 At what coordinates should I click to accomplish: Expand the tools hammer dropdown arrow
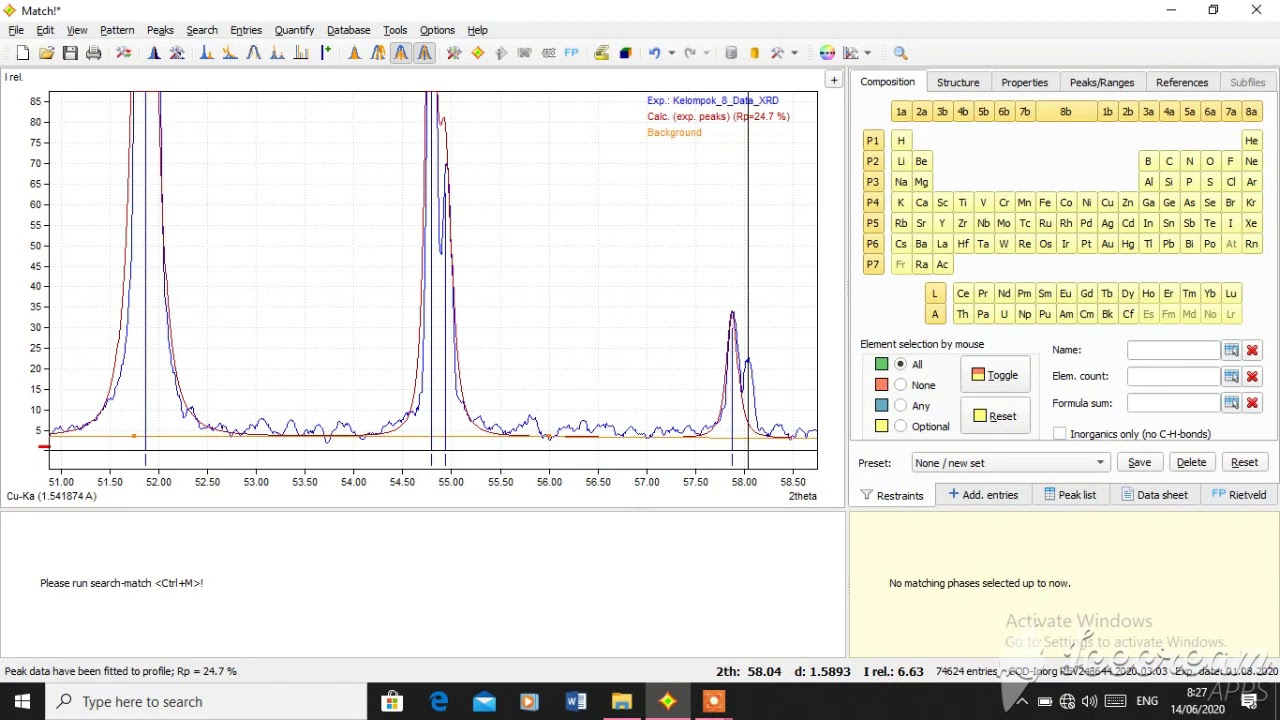(794, 53)
